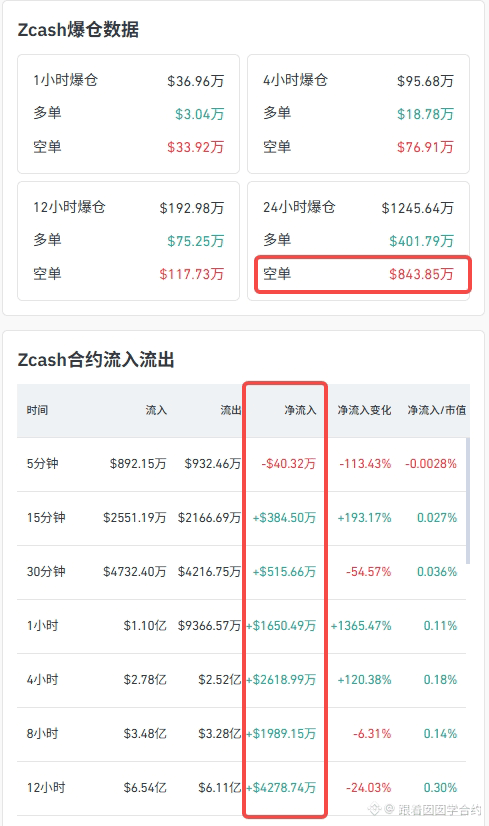
Task: Sort by the 净流入变化 column header
Action: (365, 410)
